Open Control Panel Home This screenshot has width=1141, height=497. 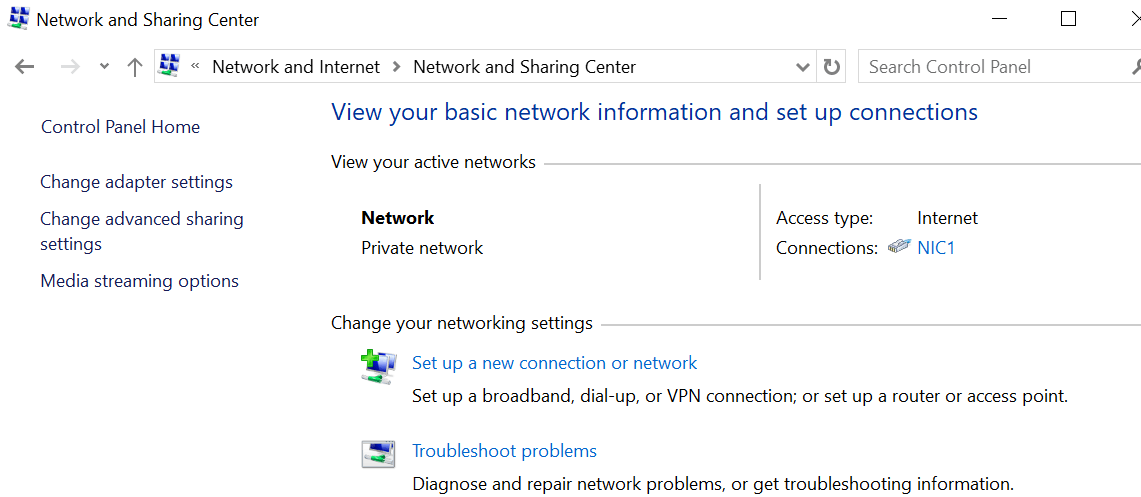click(120, 127)
